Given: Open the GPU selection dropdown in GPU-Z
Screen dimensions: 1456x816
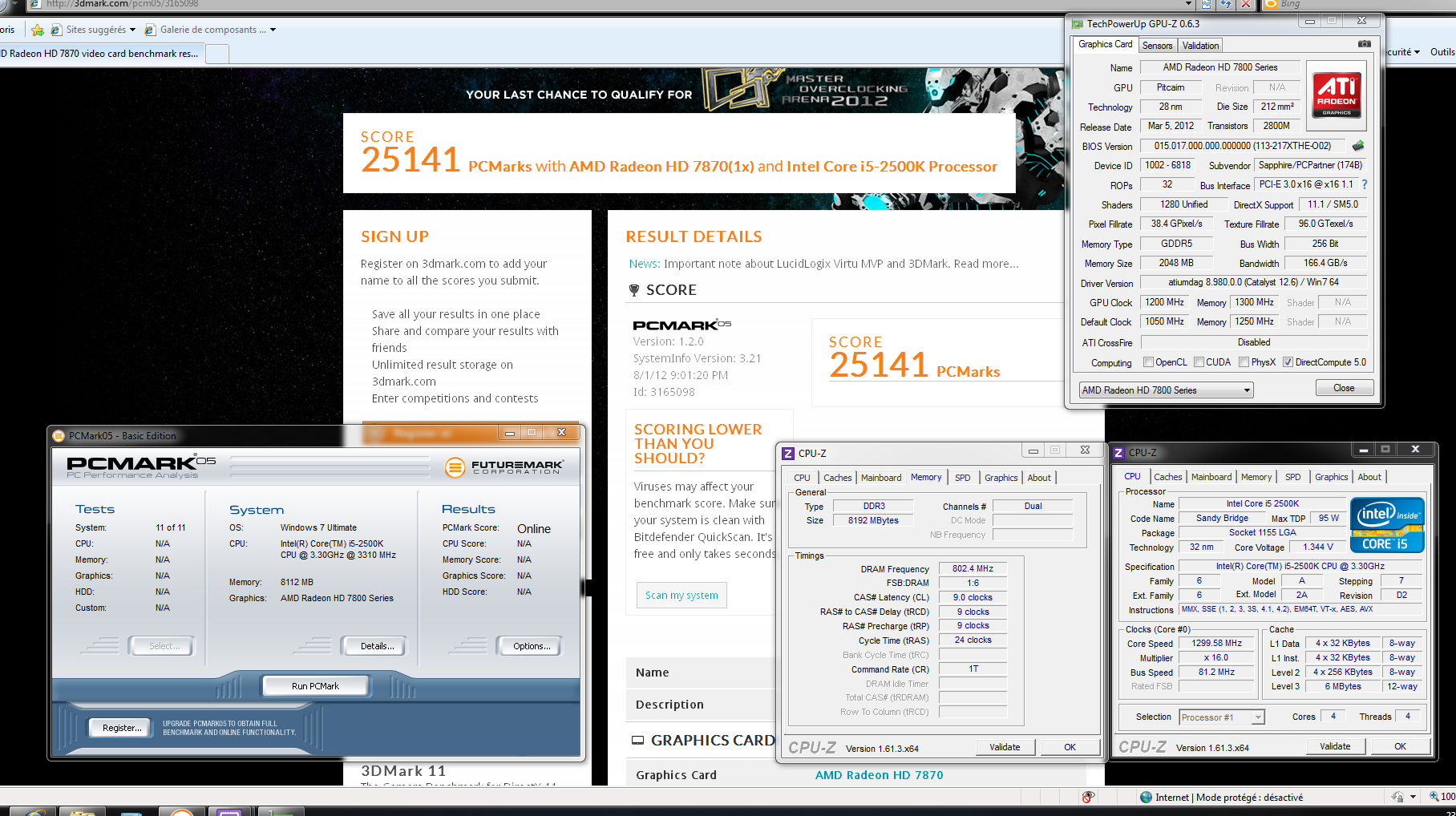Looking at the screenshot, I should (x=1167, y=390).
